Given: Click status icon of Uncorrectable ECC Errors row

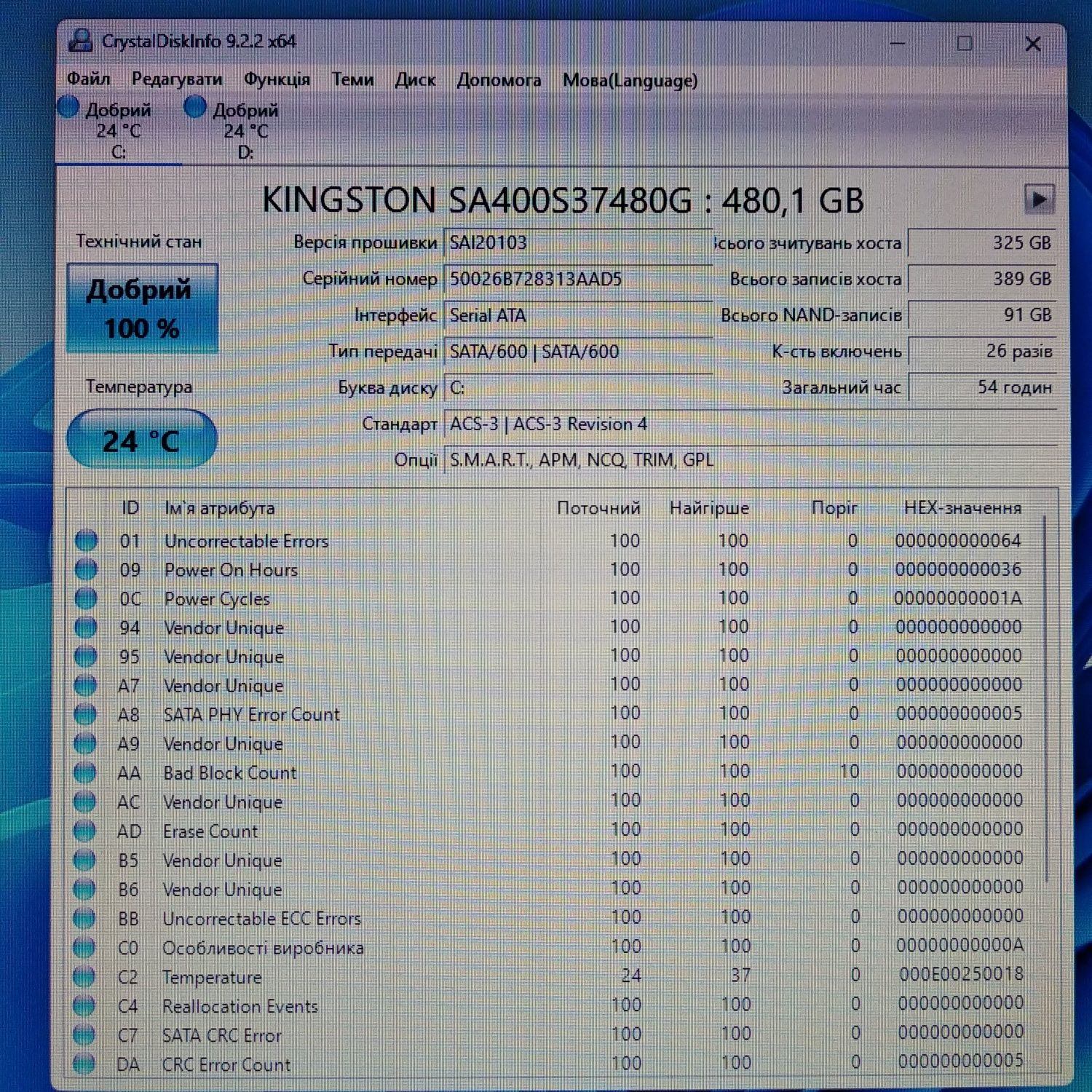Looking at the screenshot, I should tap(84, 917).
